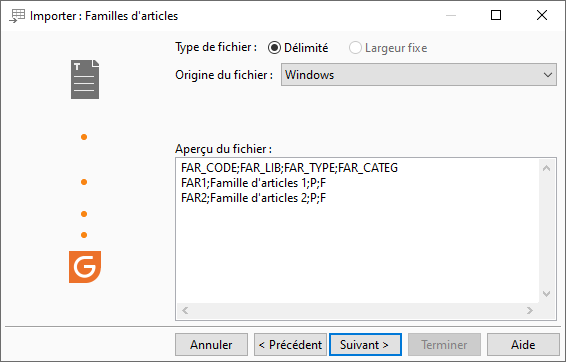This screenshot has height=362, width=566.
Task: Click the preview scroll up arrow
Action: tap(547, 168)
